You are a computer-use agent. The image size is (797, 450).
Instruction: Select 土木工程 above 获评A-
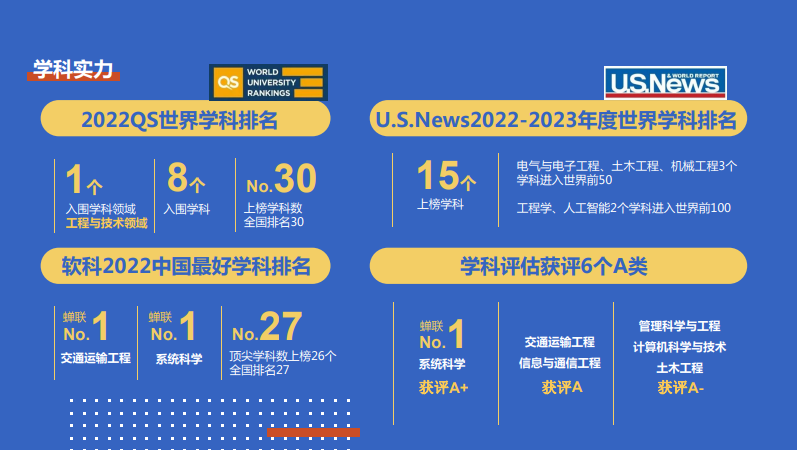680,368
